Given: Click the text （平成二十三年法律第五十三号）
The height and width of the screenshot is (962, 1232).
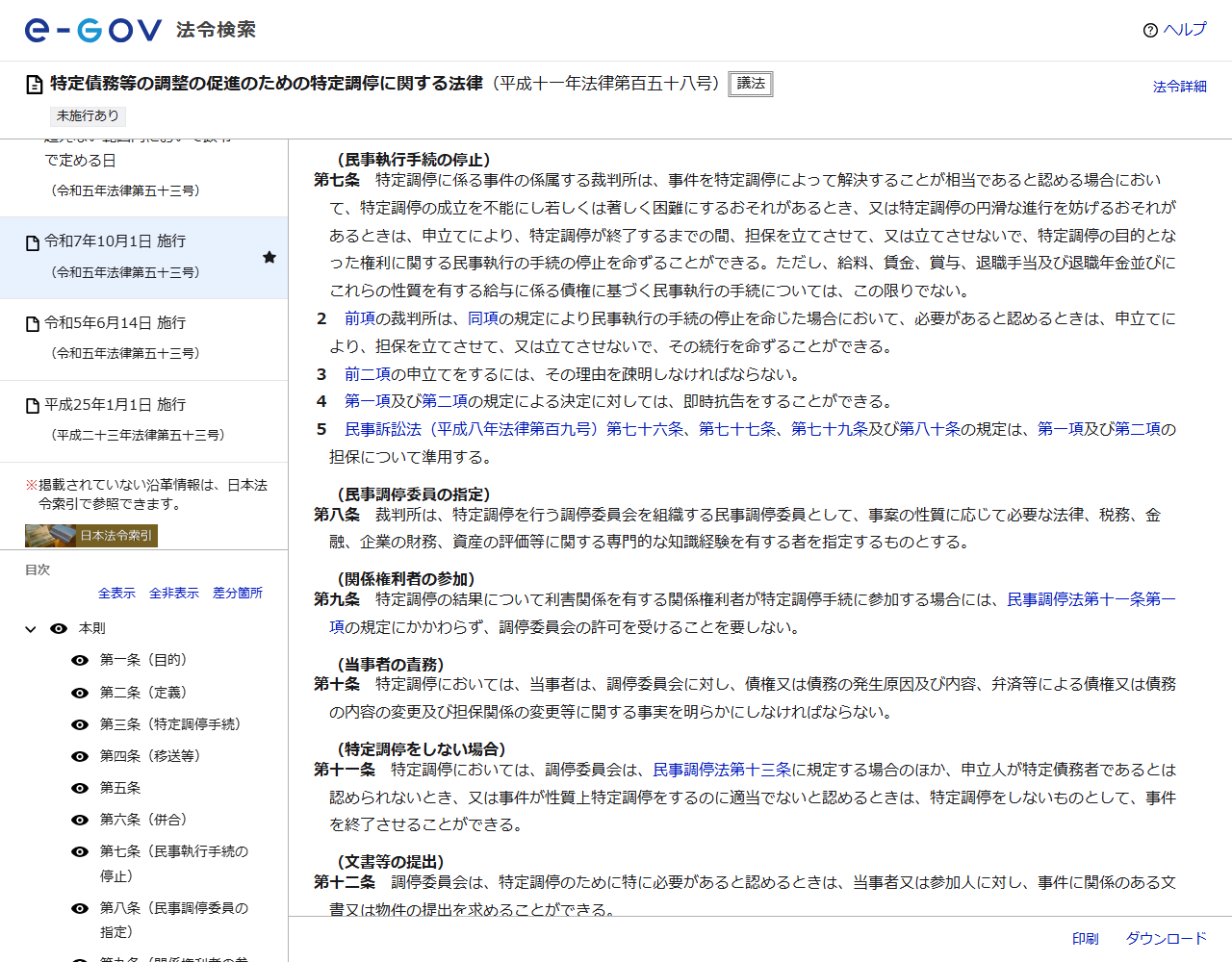Looking at the screenshot, I should pyautogui.click(x=138, y=436).
